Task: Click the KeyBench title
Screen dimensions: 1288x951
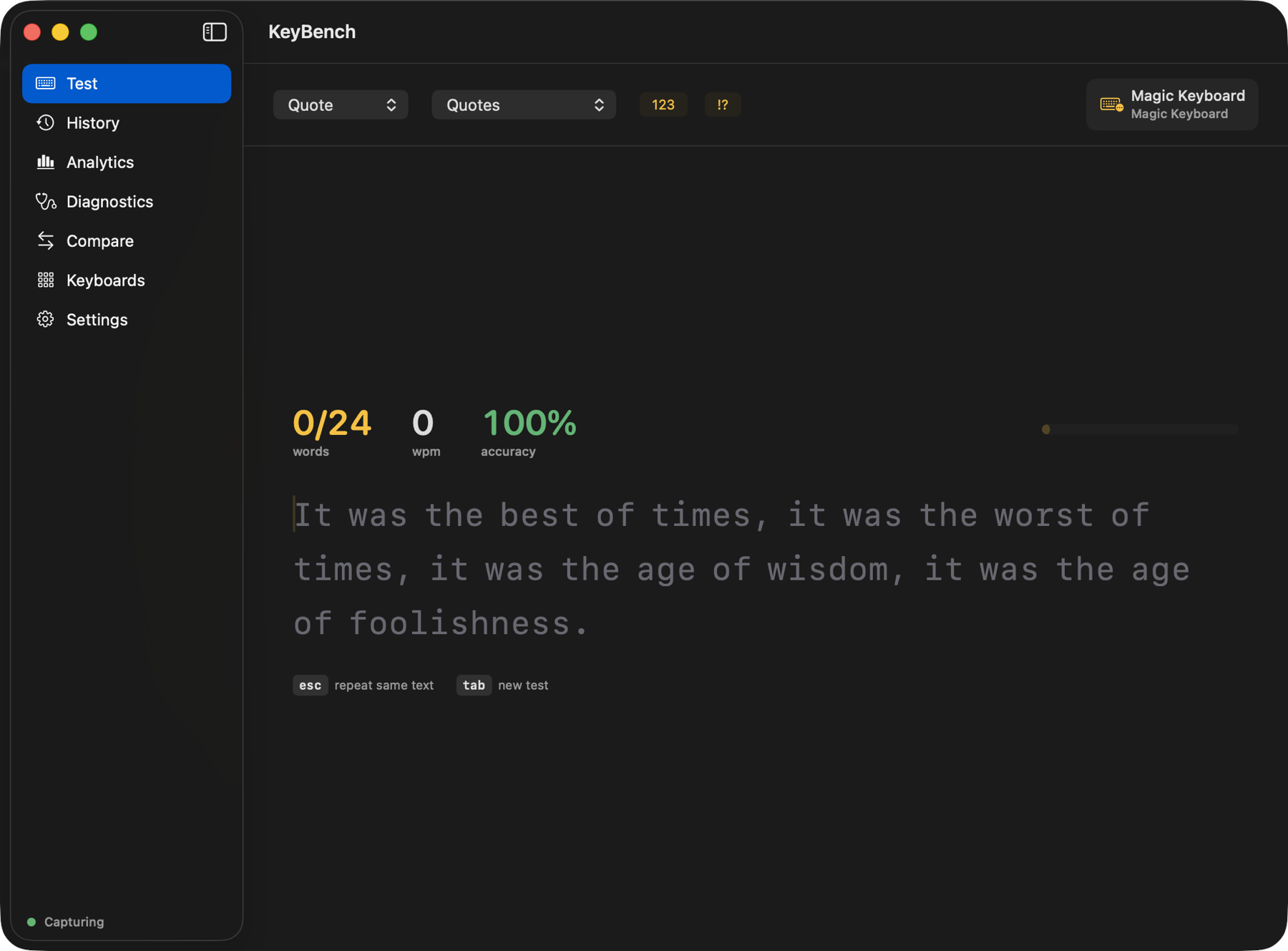Action: click(312, 31)
